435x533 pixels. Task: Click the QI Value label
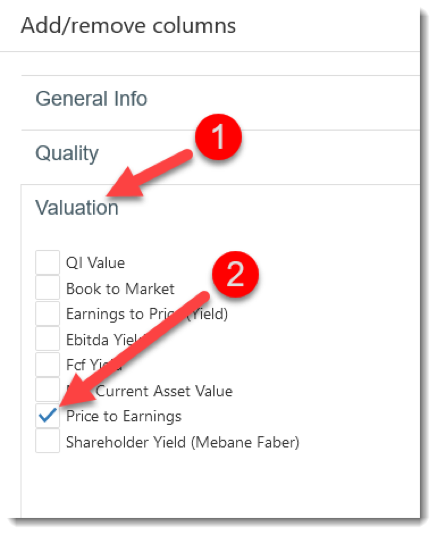[95, 263]
